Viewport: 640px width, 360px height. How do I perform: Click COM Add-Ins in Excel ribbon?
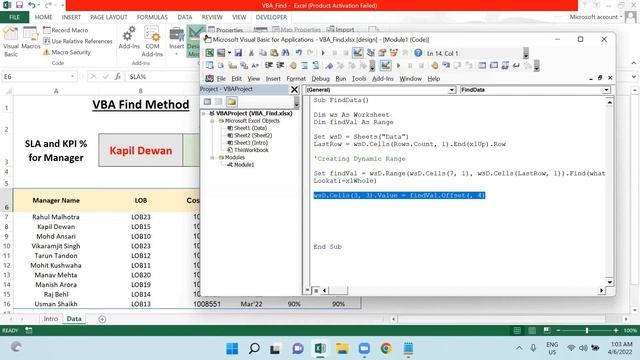(152, 42)
